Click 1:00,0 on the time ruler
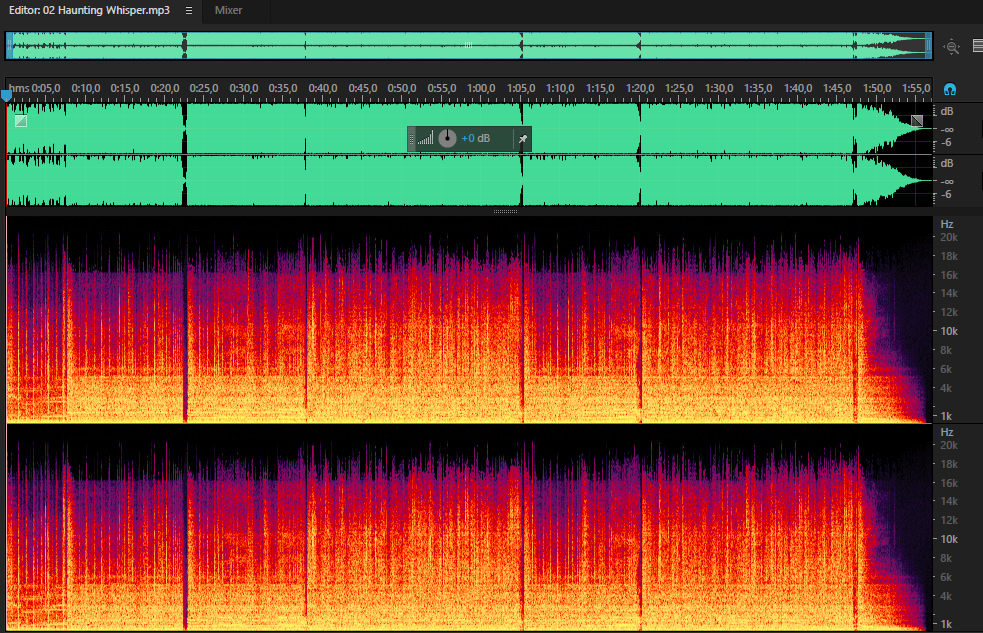This screenshot has width=983, height=633. pos(481,88)
